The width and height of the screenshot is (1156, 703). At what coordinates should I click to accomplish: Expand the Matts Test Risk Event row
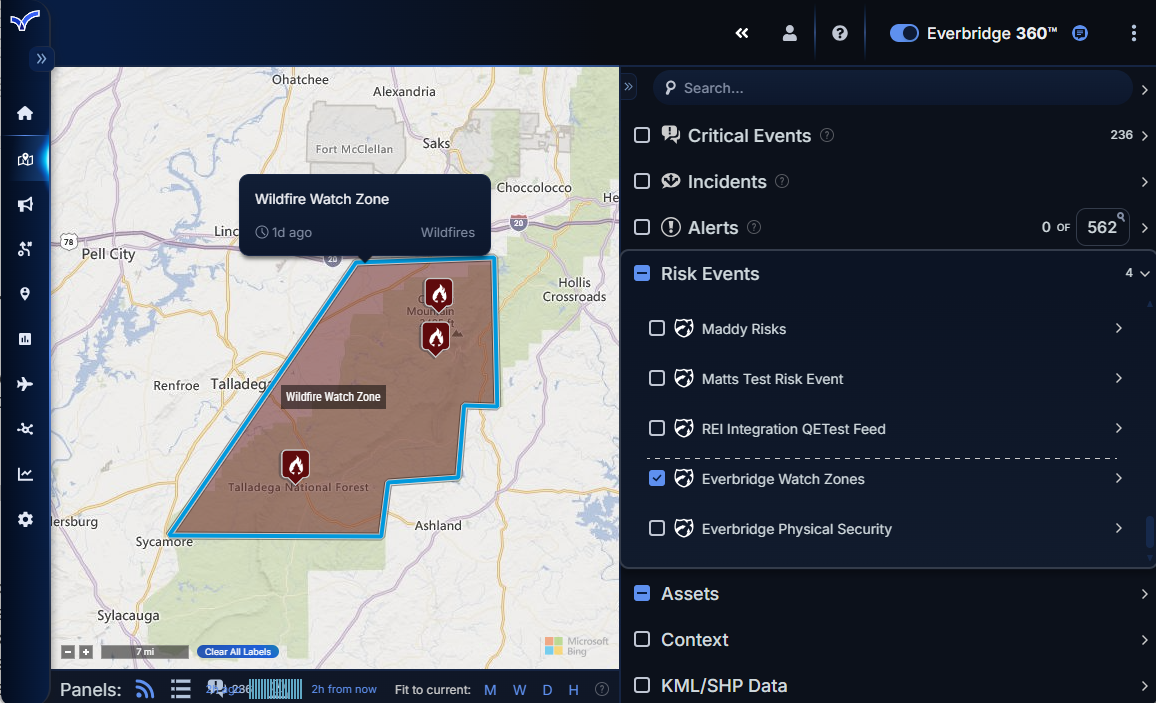click(1118, 378)
